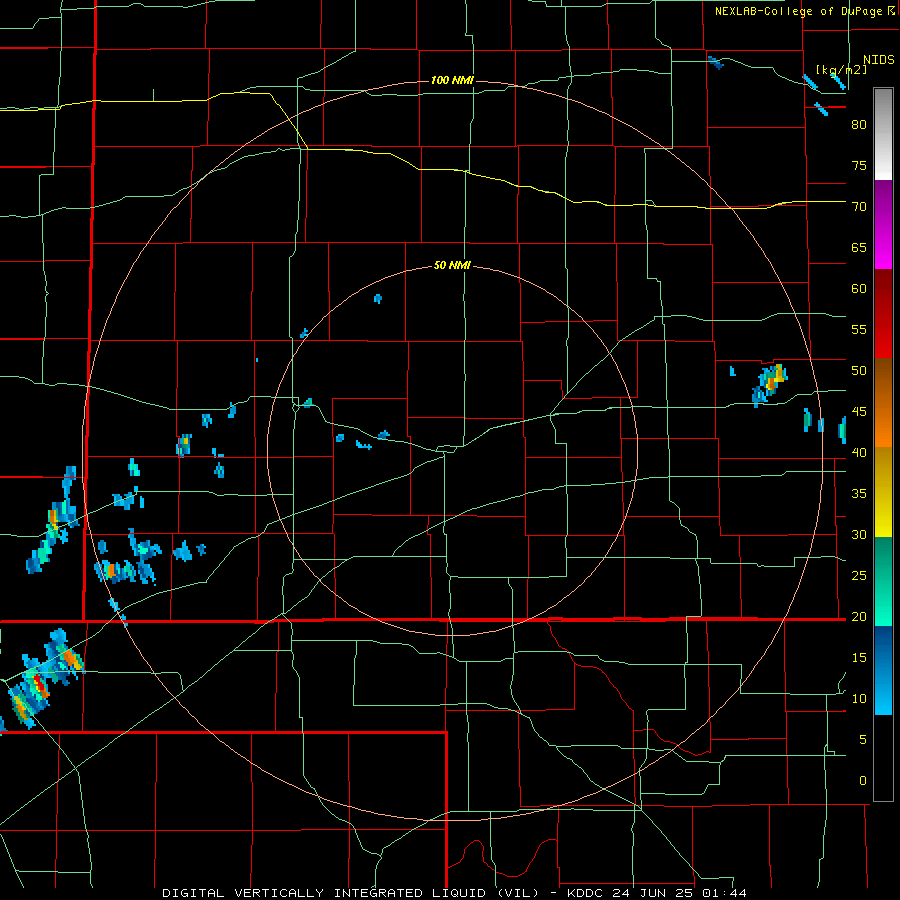Click the 100 NMI range ring label
Image resolution: width=900 pixels, height=900 pixels.
coord(452,80)
